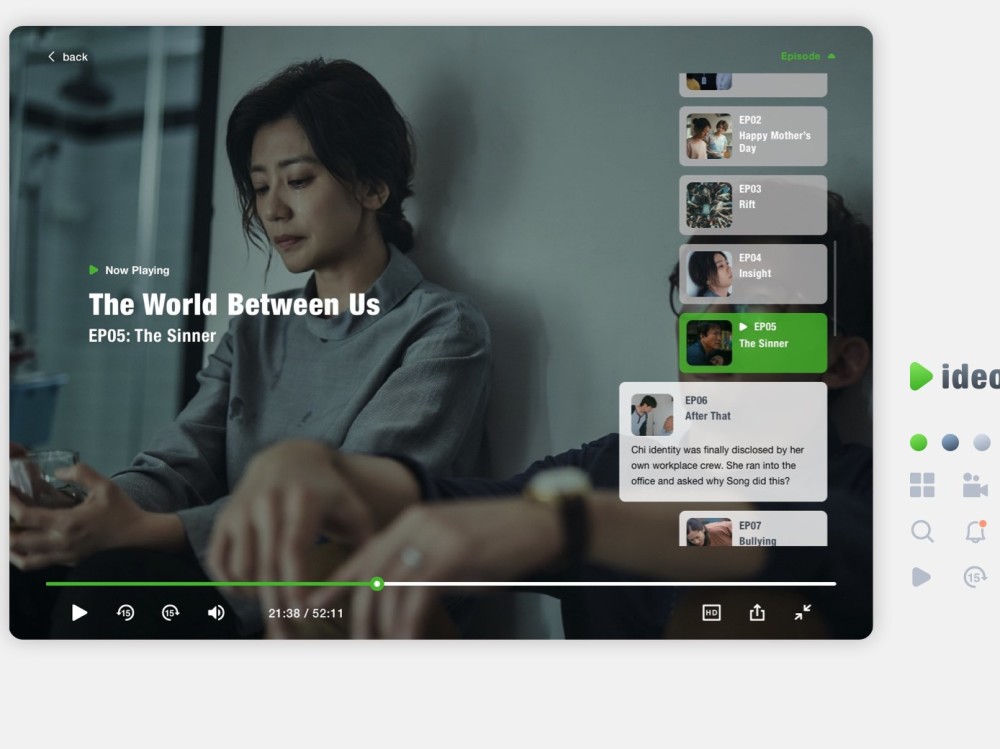Share the video via share icon
Screen dimensions: 1000x749
point(757,612)
